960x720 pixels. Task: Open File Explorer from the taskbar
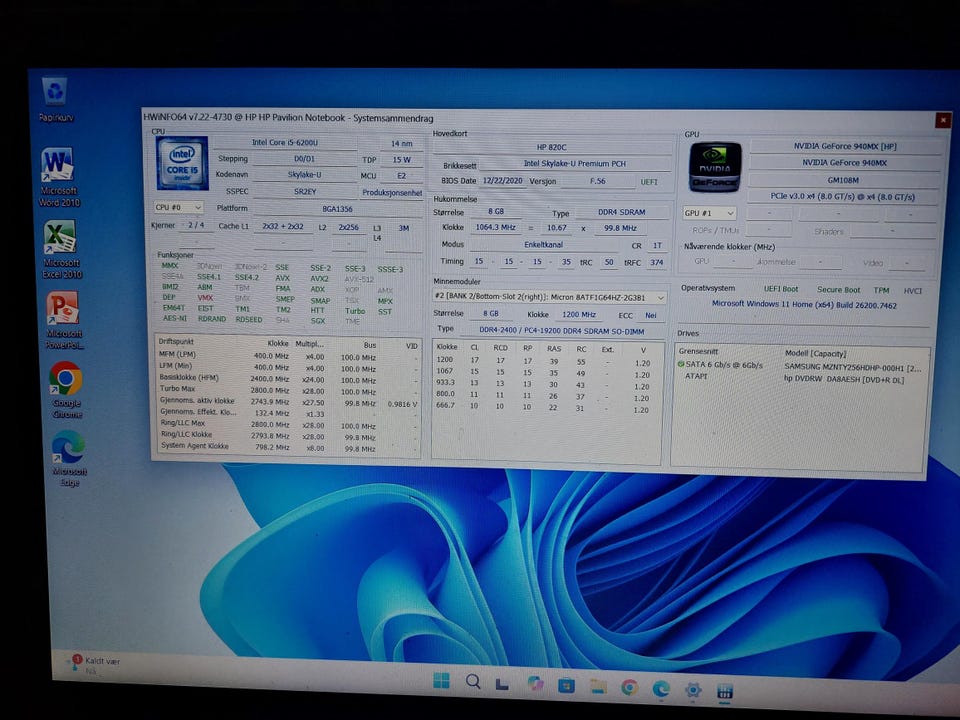(x=598, y=686)
